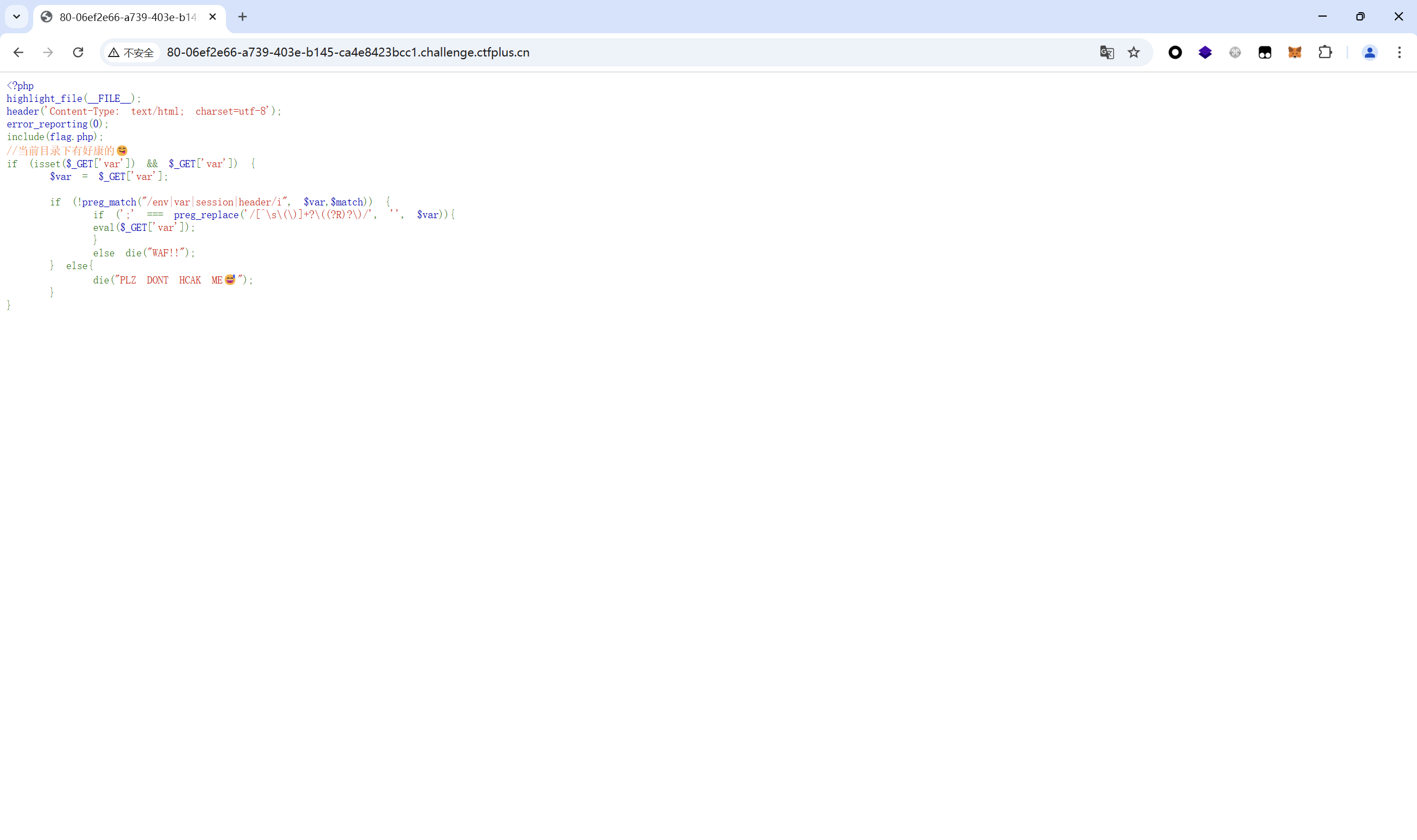
Task: Open the Chrome three-dot menu
Action: click(1399, 53)
